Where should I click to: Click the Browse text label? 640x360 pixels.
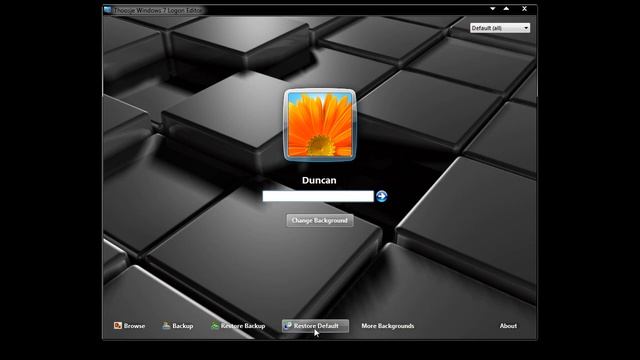click(x=134, y=326)
